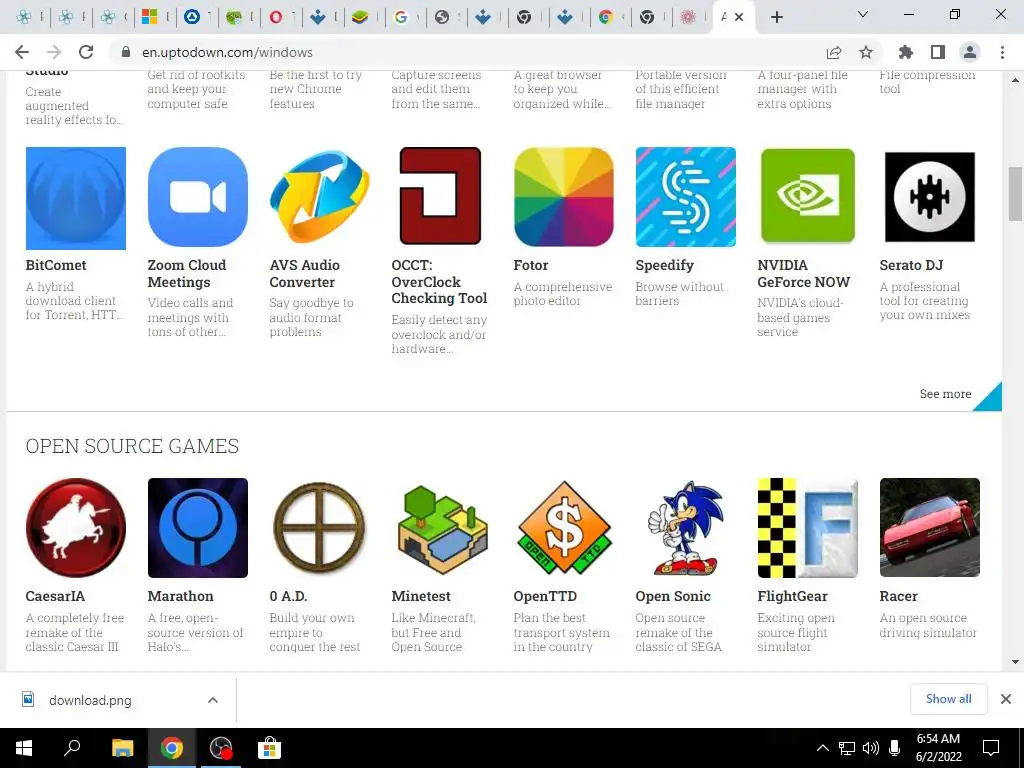Open the Speedify app icon
Viewport: 1024px width, 768px height.
[x=686, y=197]
